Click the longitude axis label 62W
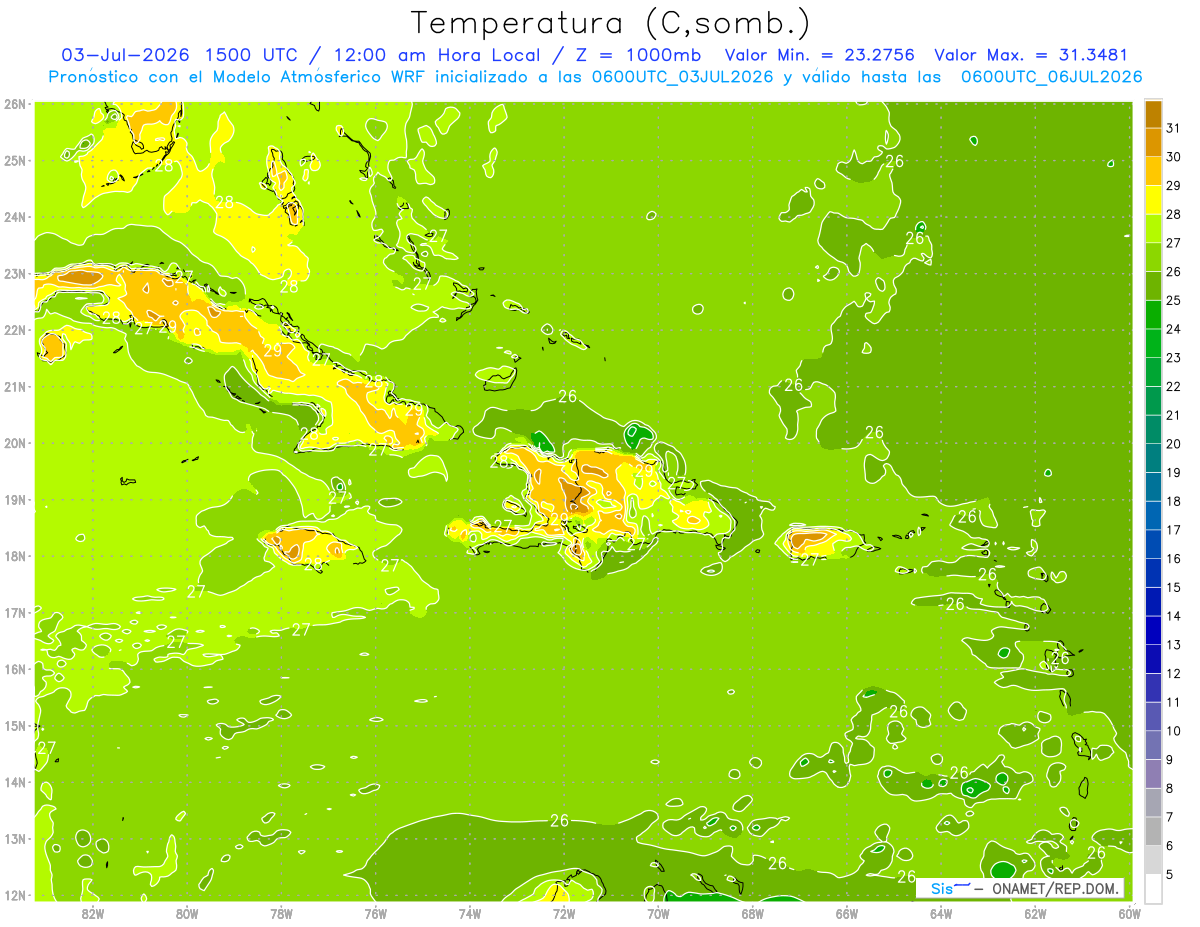 click(1035, 913)
